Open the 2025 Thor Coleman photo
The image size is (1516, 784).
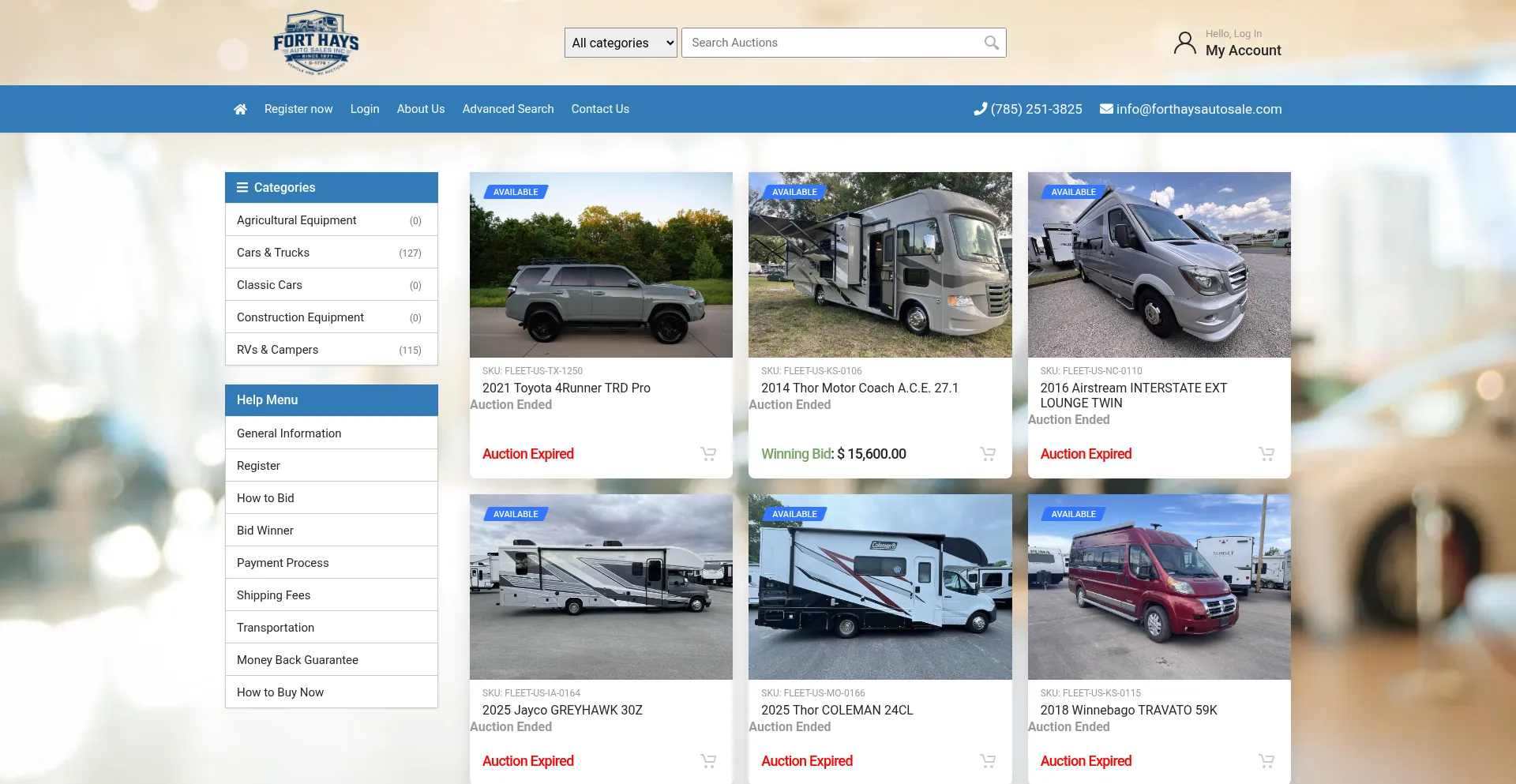[x=880, y=587]
